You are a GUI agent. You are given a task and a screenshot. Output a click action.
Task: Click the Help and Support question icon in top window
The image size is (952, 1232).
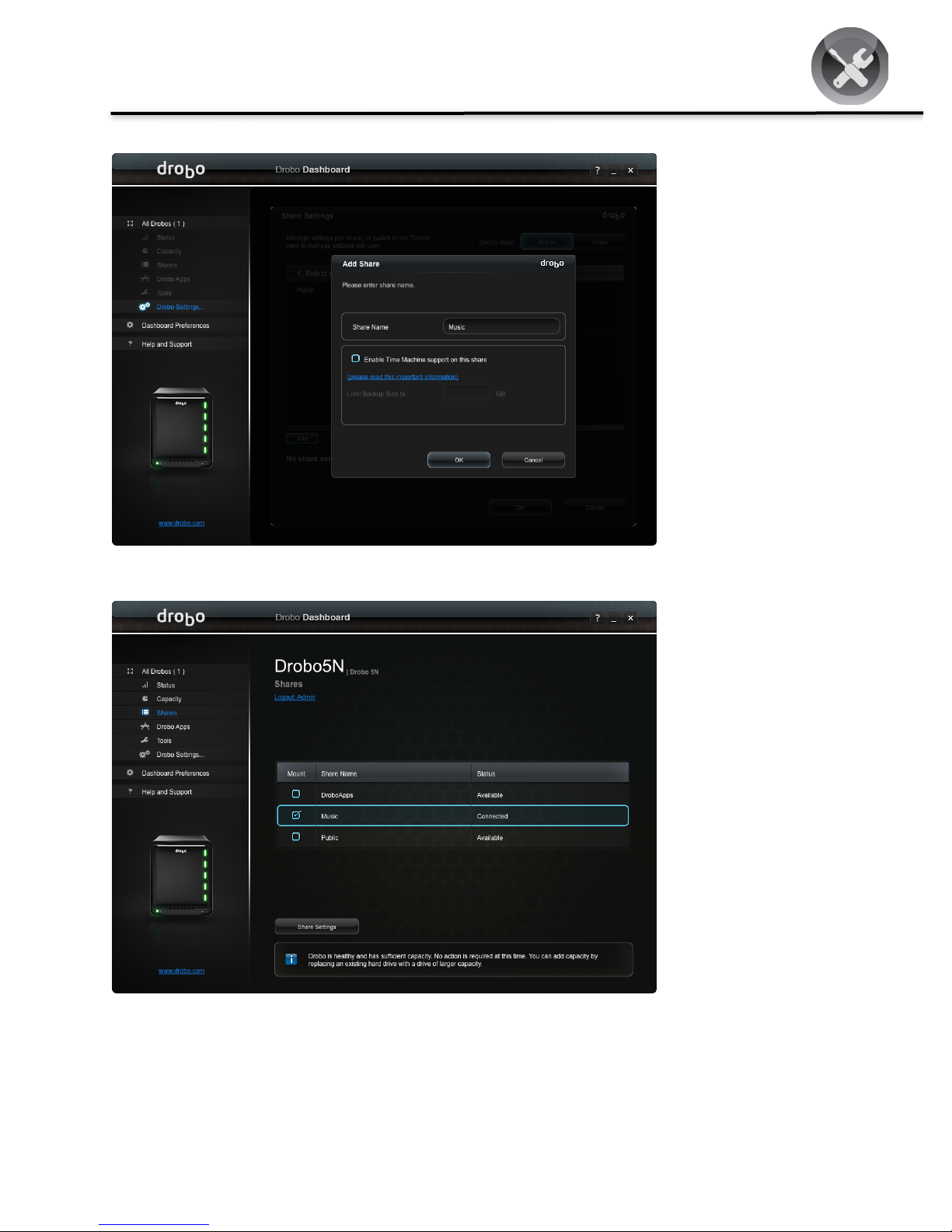130,344
